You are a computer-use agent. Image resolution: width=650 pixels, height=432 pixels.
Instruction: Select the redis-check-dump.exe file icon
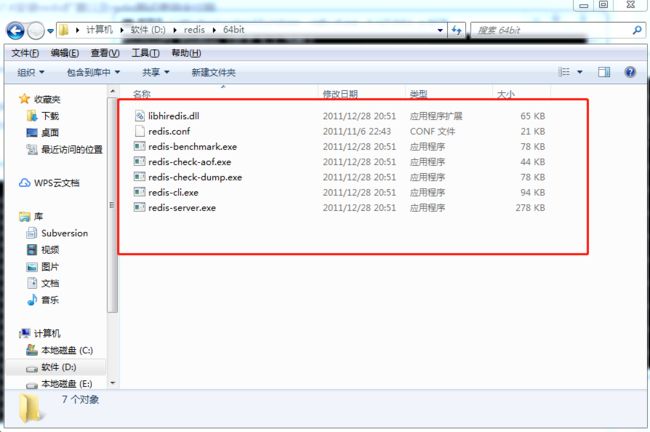[140, 177]
